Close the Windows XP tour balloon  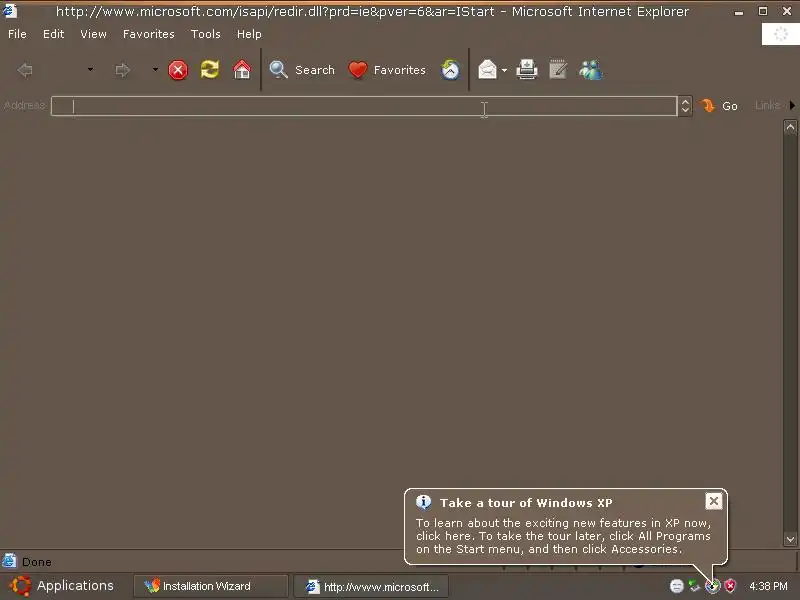pos(714,501)
